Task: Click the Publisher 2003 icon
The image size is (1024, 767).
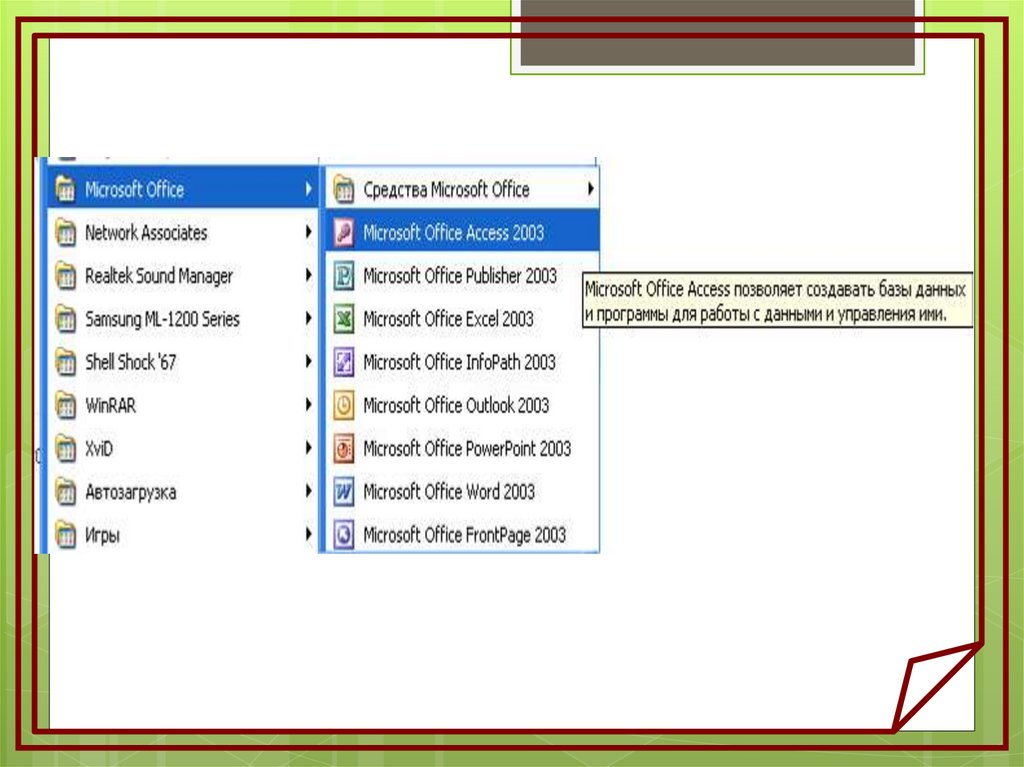Action: coord(344,276)
